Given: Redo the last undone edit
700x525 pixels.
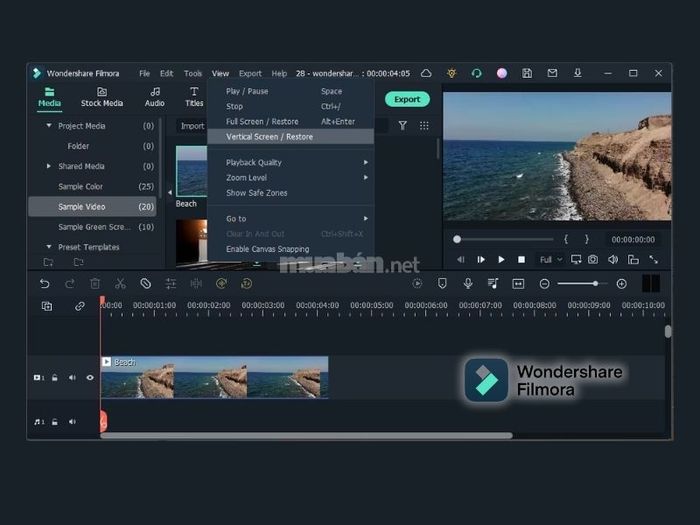Looking at the screenshot, I should click(x=70, y=283).
